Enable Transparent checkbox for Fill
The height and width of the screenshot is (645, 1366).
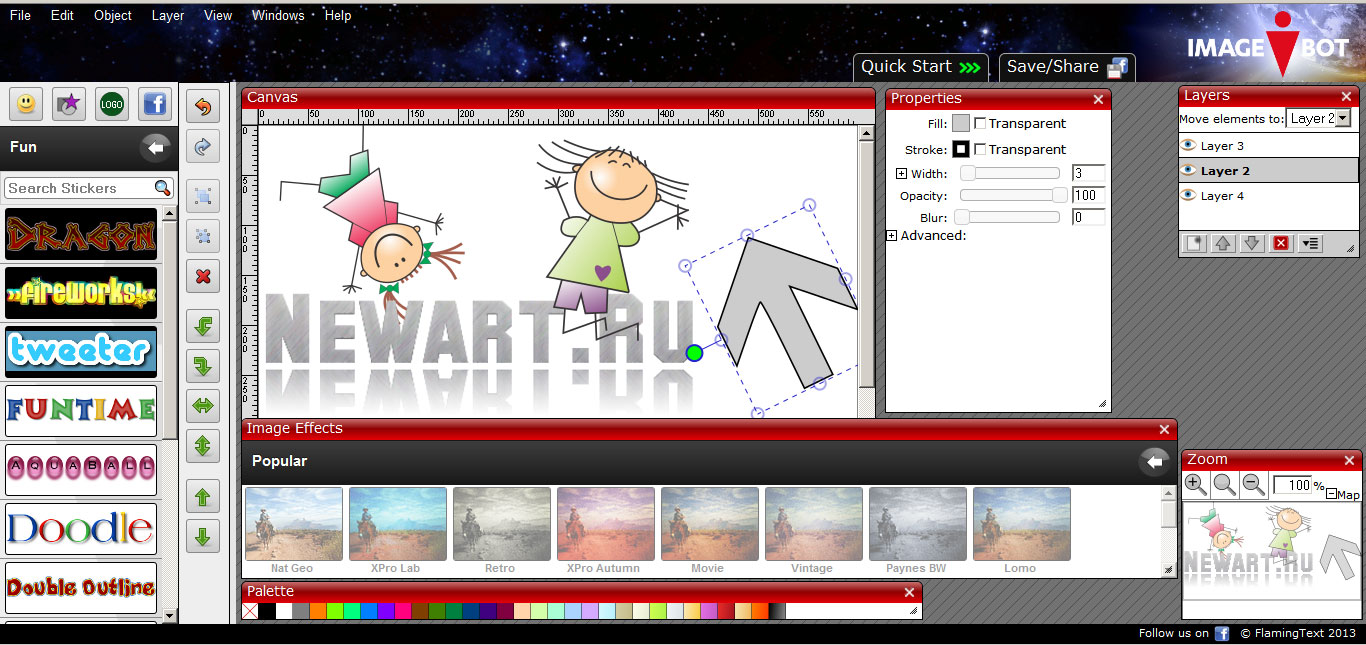(981, 124)
